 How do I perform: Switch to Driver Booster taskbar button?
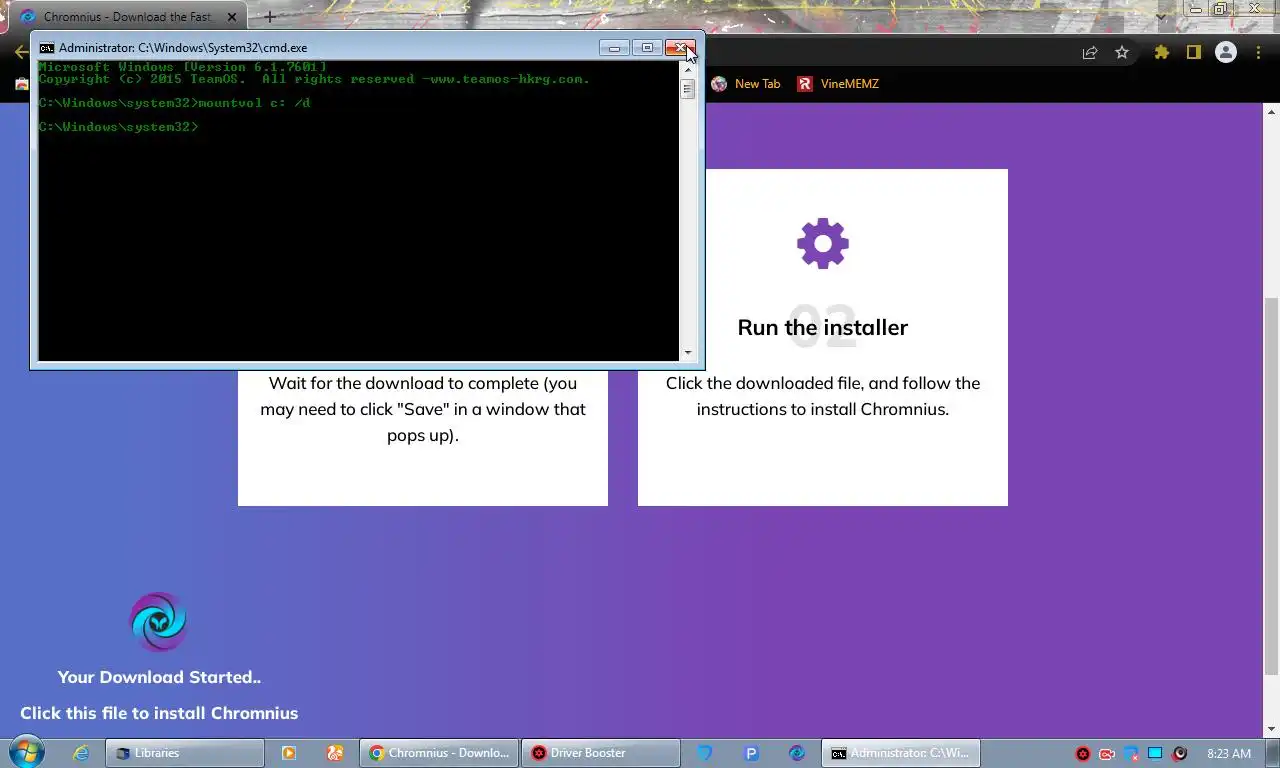(600, 753)
